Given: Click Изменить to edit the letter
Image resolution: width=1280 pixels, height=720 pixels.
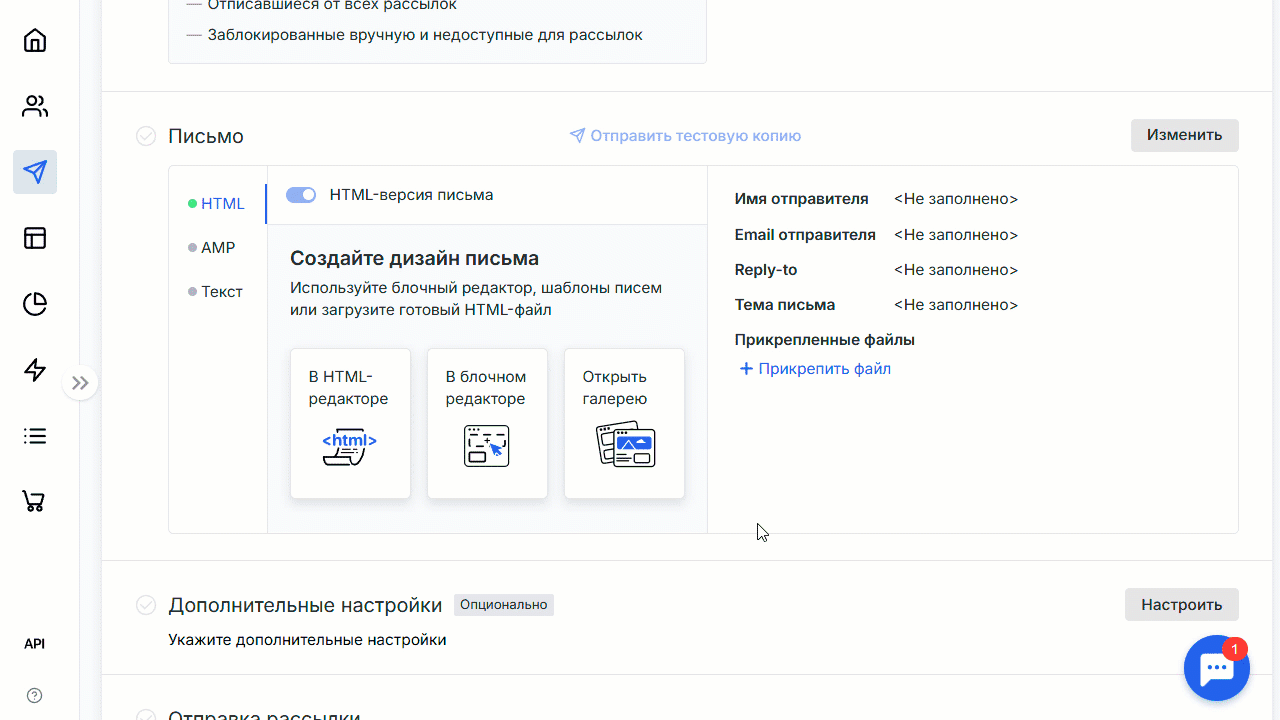Looking at the screenshot, I should [1184, 135].
